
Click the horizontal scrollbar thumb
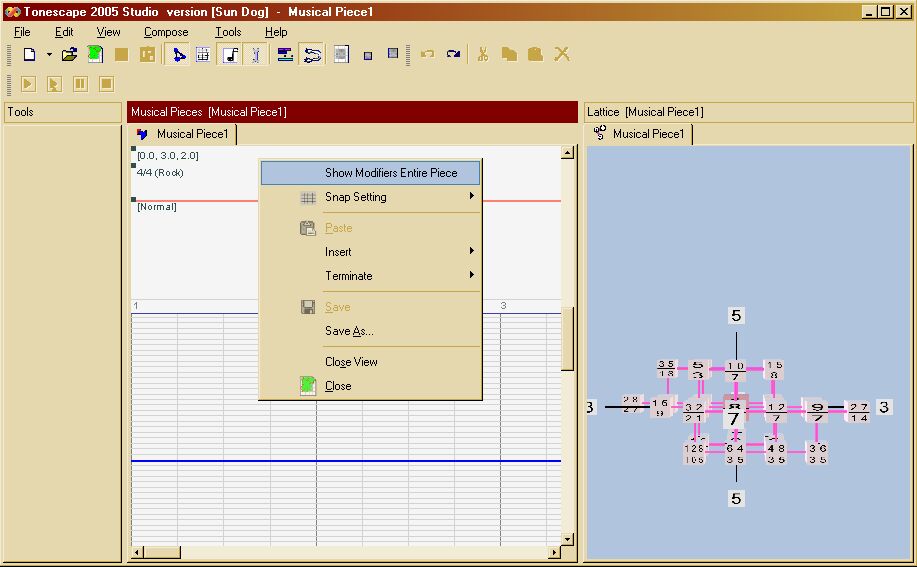163,552
